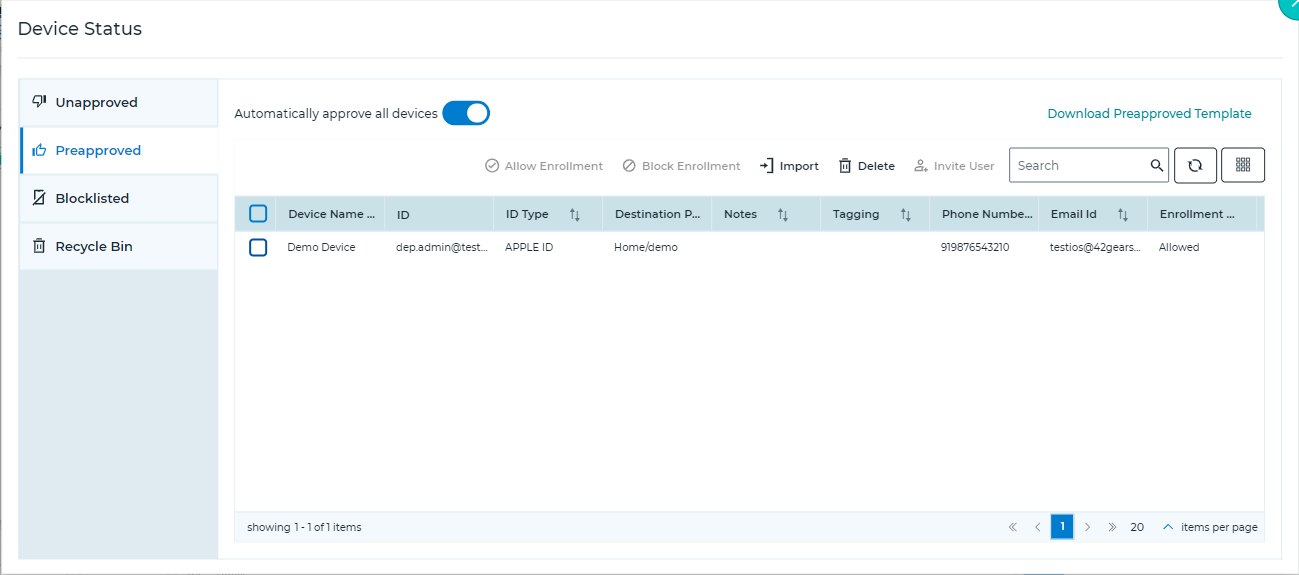Sort by the Notes column arrows
The image size is (1299, 575).
point(783,214)
